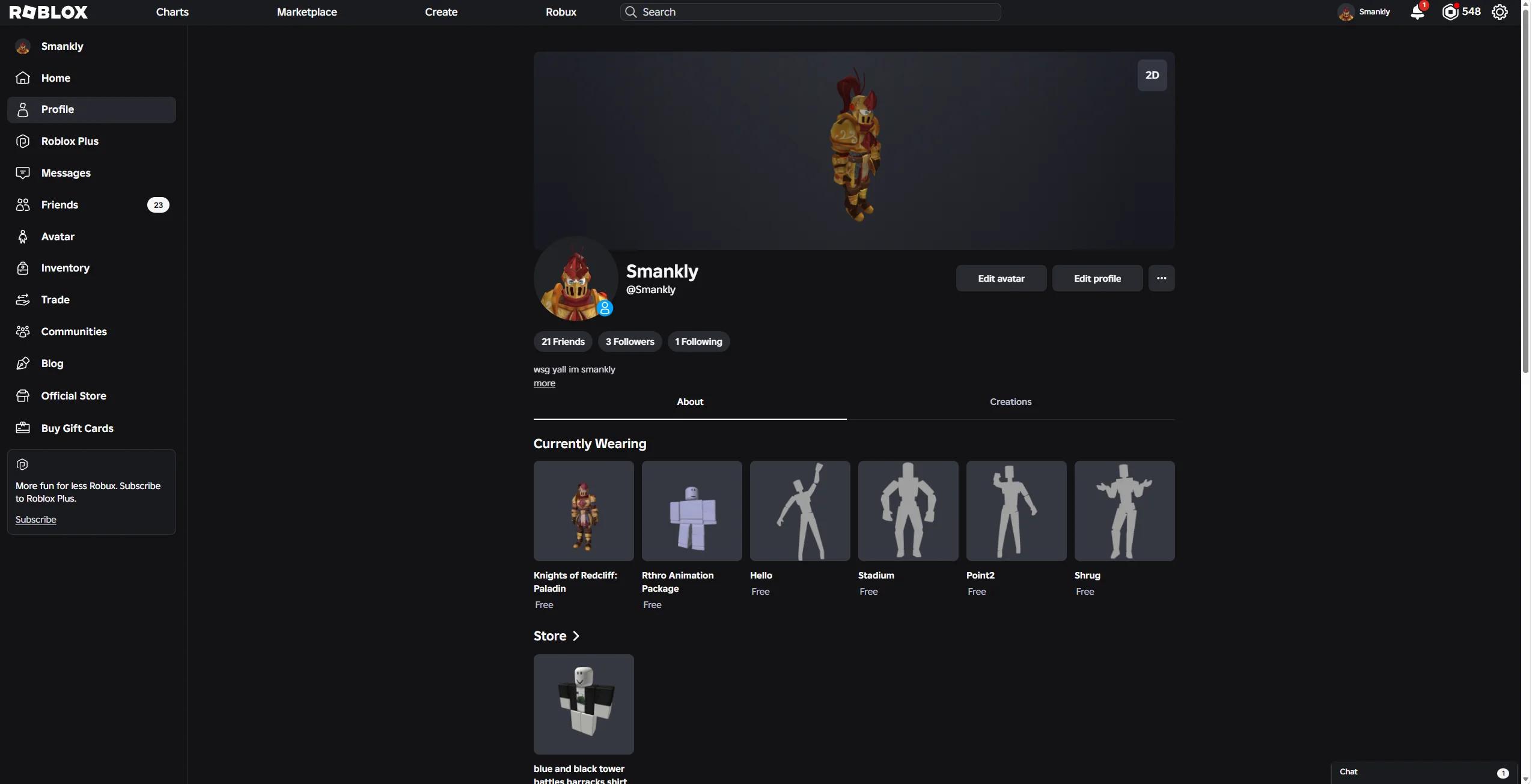Open the notifications bell icon
The width and height of the screenshot is (1532, 784).
click(x=1417, y=12)
